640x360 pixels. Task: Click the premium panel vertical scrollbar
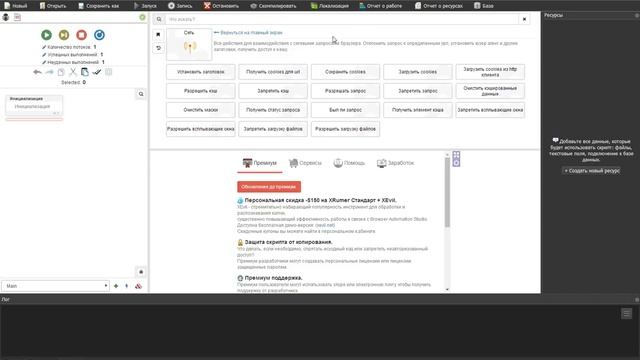pyautogui.click(x=447, y=192)
